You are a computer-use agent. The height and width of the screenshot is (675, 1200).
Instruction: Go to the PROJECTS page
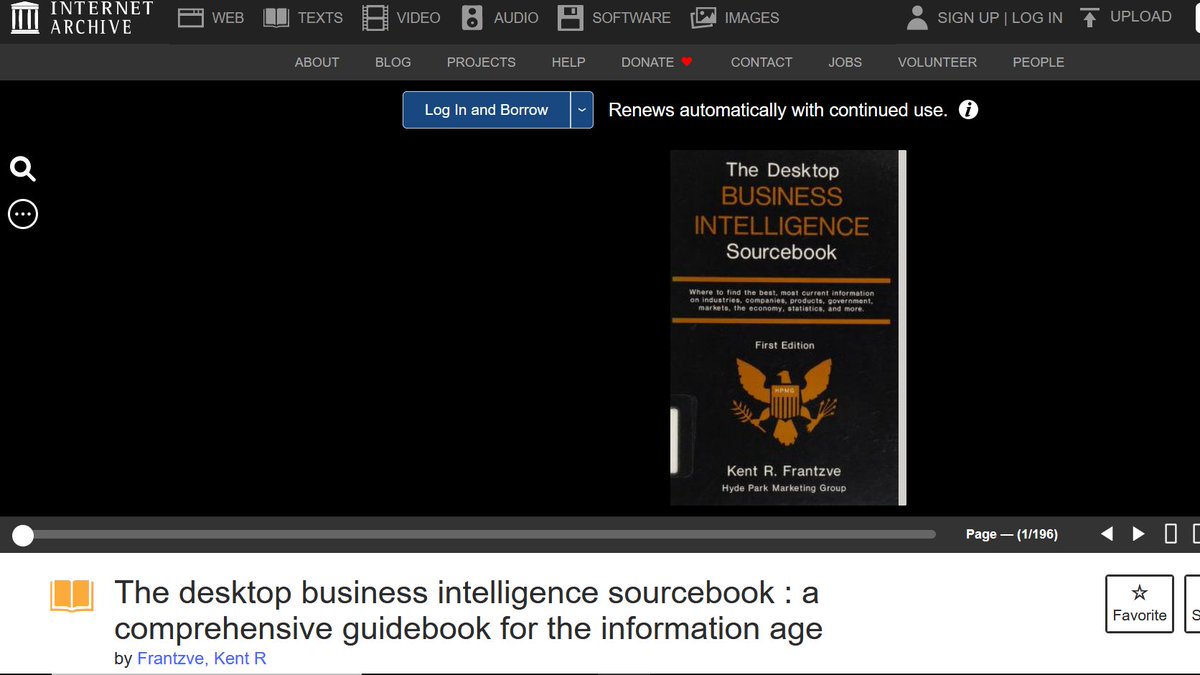coord(481,62)
